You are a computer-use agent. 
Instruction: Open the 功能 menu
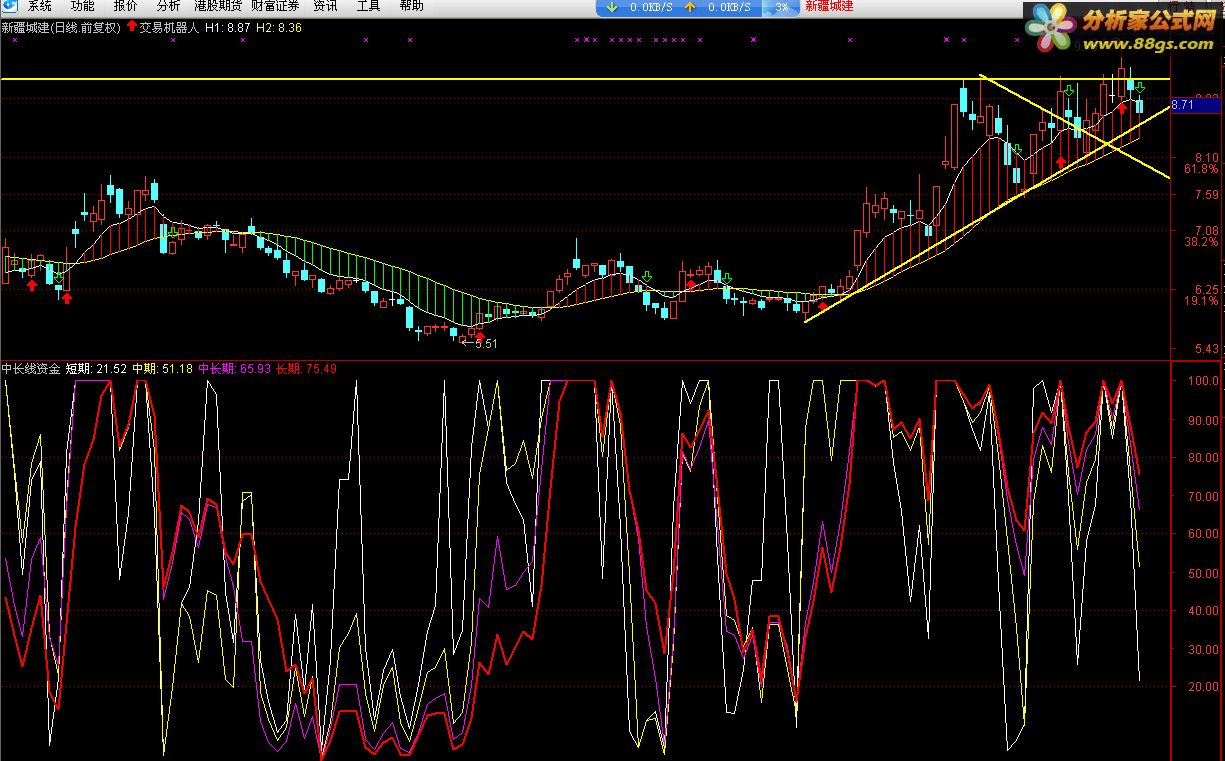coord(83,6)
